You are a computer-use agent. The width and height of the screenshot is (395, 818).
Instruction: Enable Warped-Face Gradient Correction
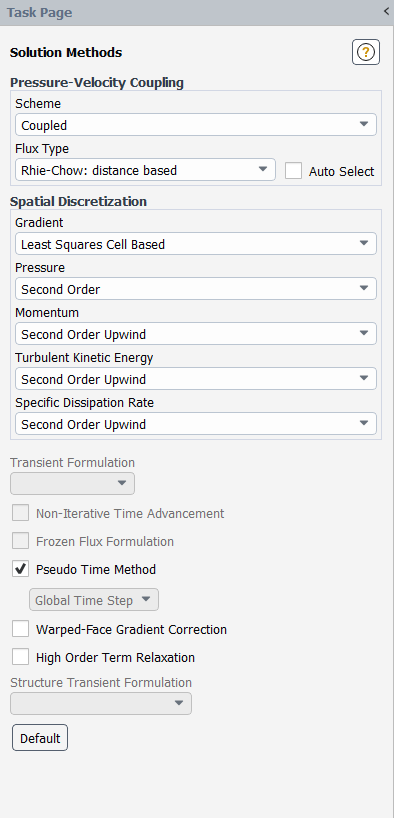coord(20,629)
